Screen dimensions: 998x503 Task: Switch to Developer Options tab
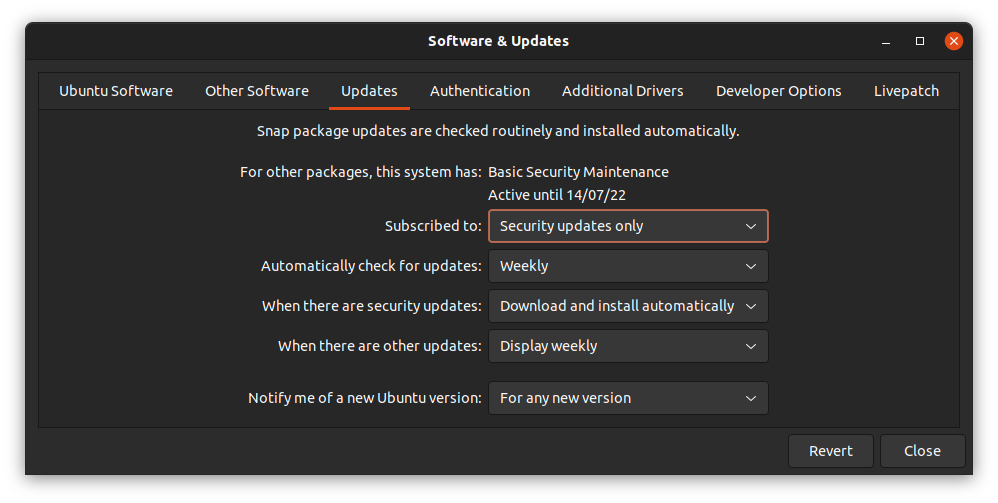click(x=778, y=91)
